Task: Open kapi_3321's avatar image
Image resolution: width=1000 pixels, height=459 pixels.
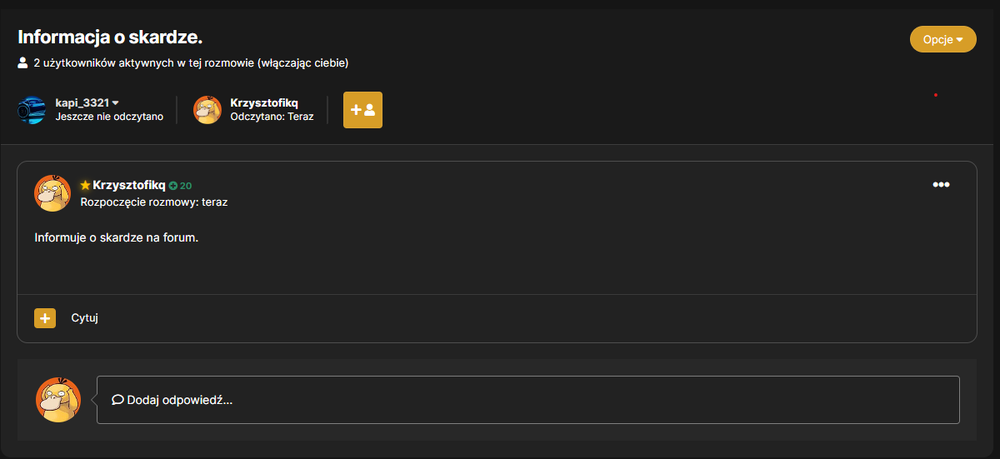Action: tap(31, 110)
